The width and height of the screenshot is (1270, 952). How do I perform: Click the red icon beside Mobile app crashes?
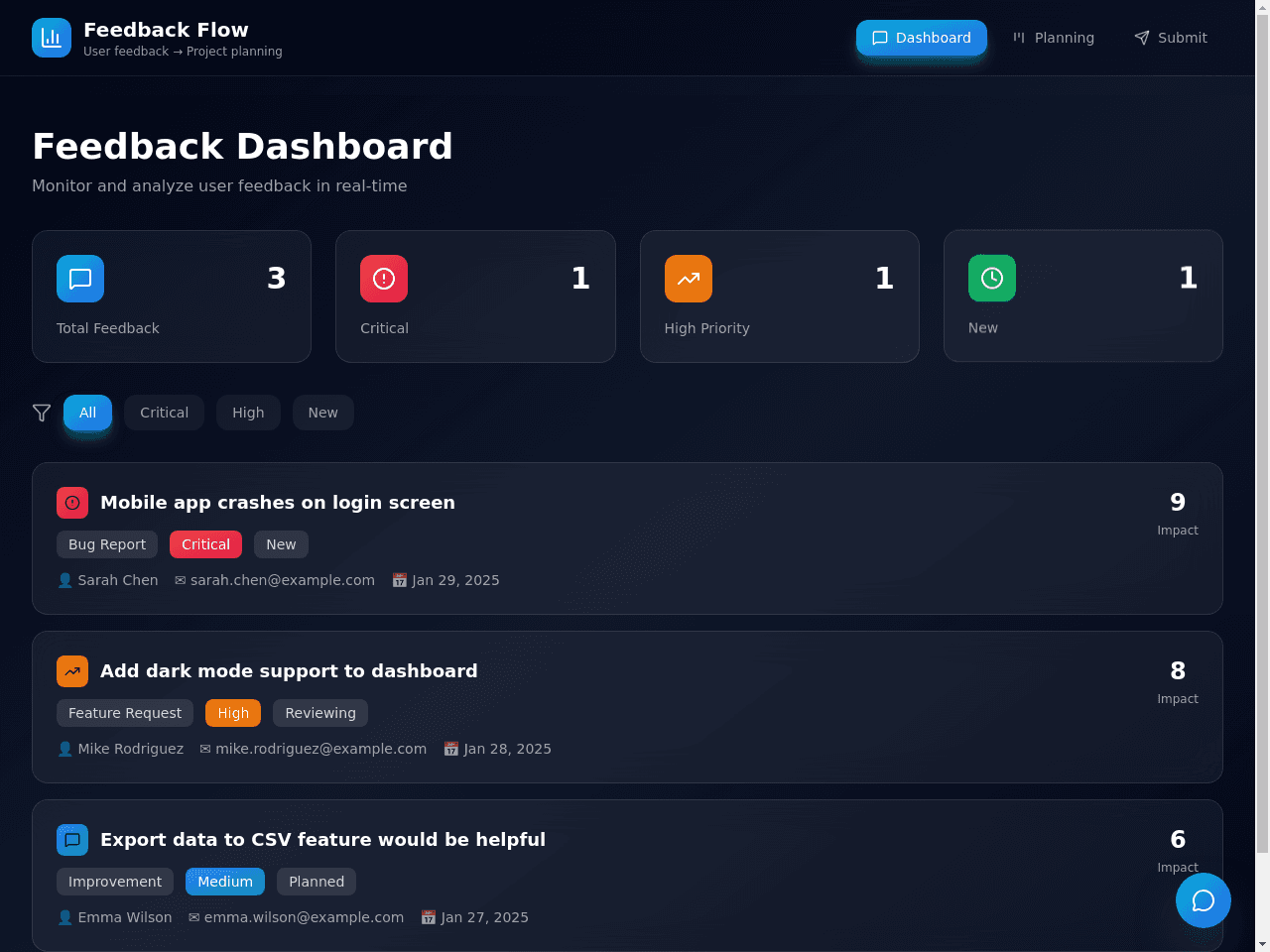[x=72, y=503]
